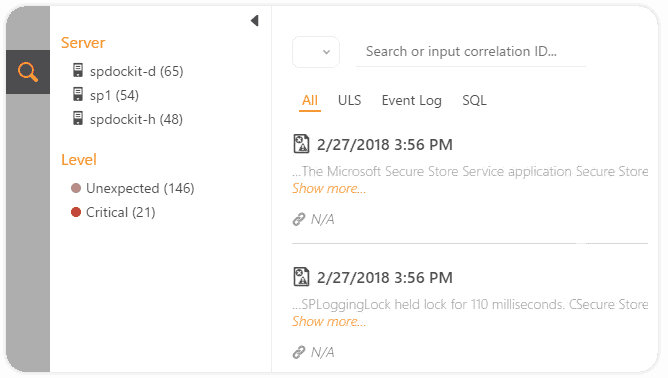Click the log file icon of SPLoggingLock entry
Viewport: 668px width, 378px height.
(301, 277)
